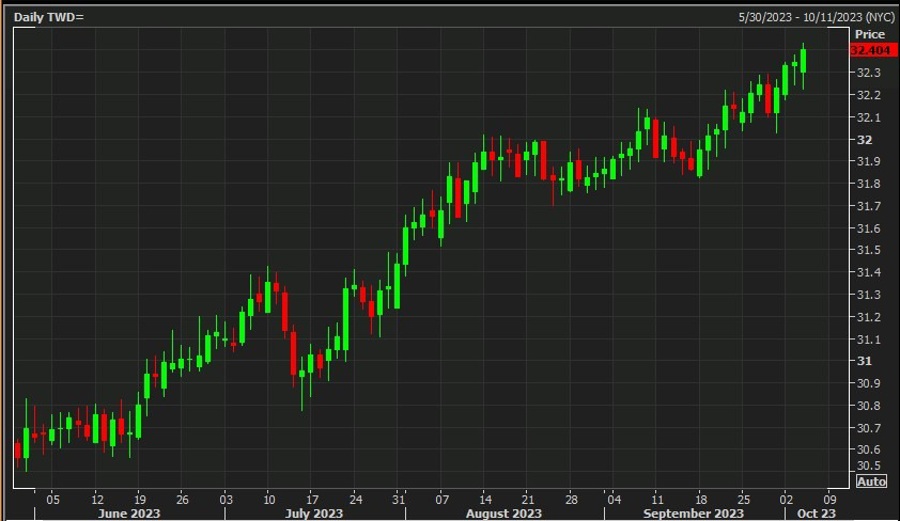The height and width of the screenshot is (521, 900).
Task: Click the 32.3 price axis label
Action: 868,73
